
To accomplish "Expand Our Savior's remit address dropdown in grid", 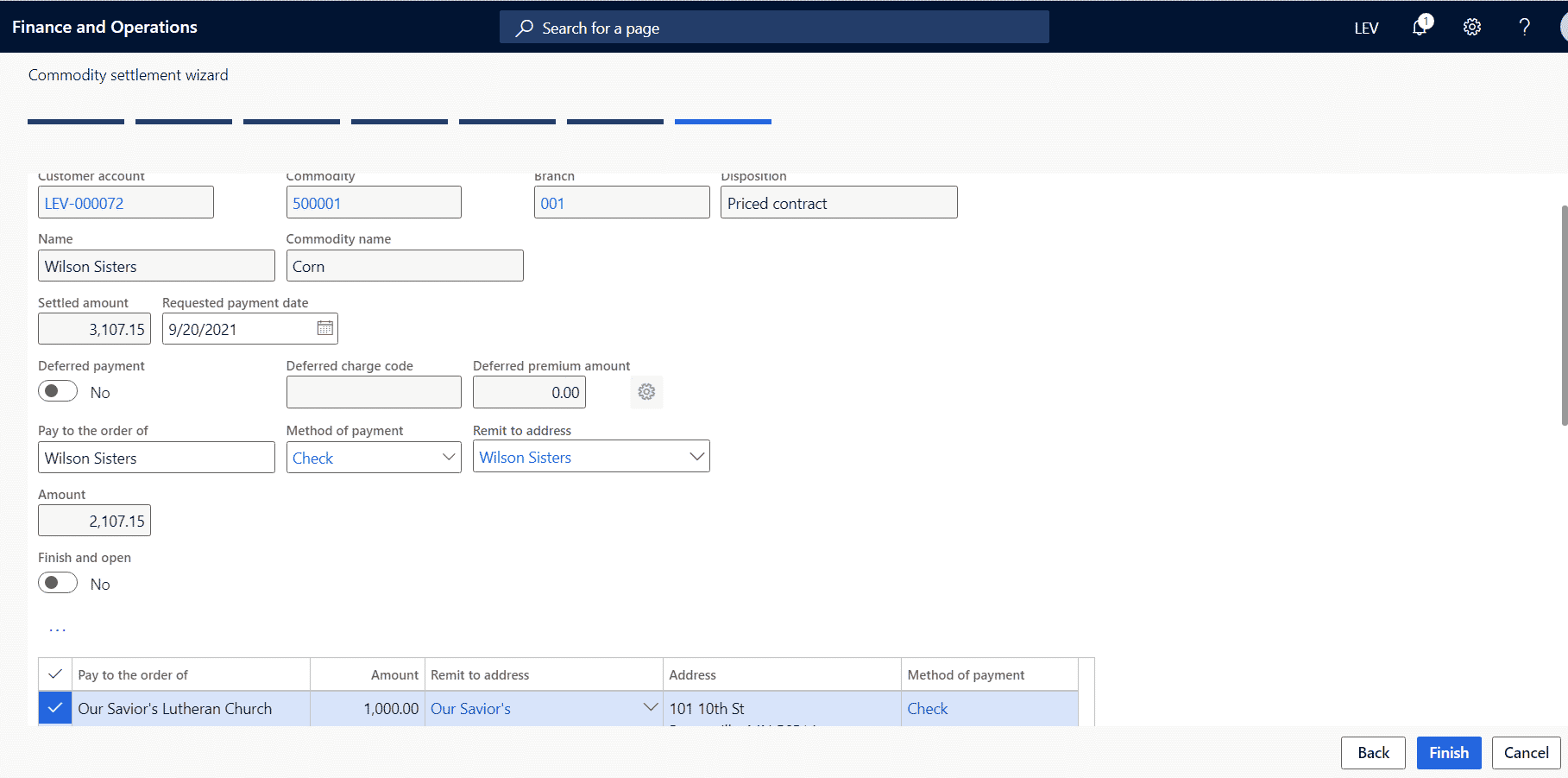I will coord(650,707).
